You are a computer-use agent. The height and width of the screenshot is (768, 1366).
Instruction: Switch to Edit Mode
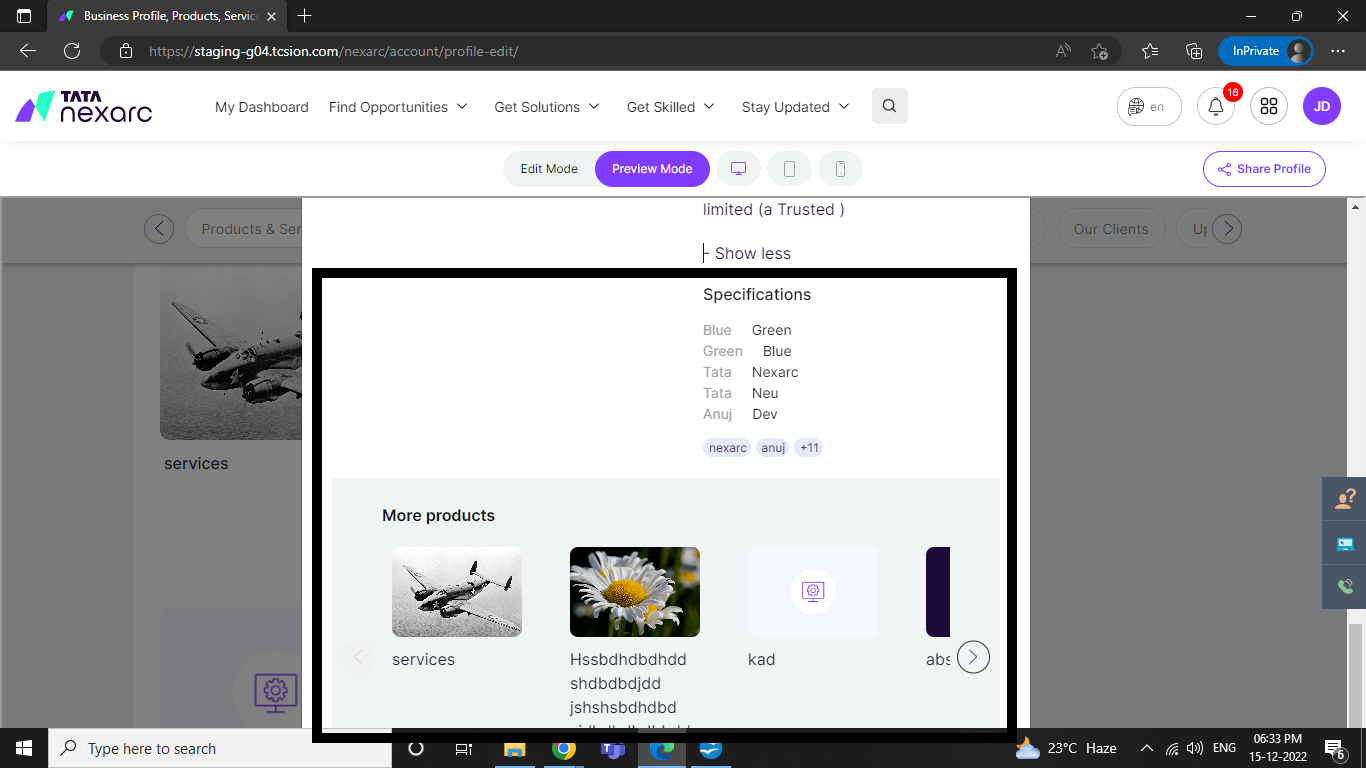pyautogui.click(x=550, y=168)
